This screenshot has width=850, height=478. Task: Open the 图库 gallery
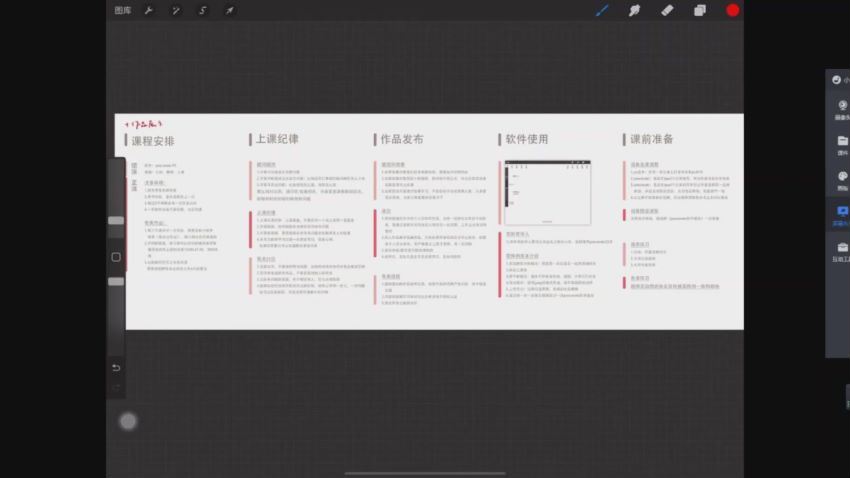[123, 10]
